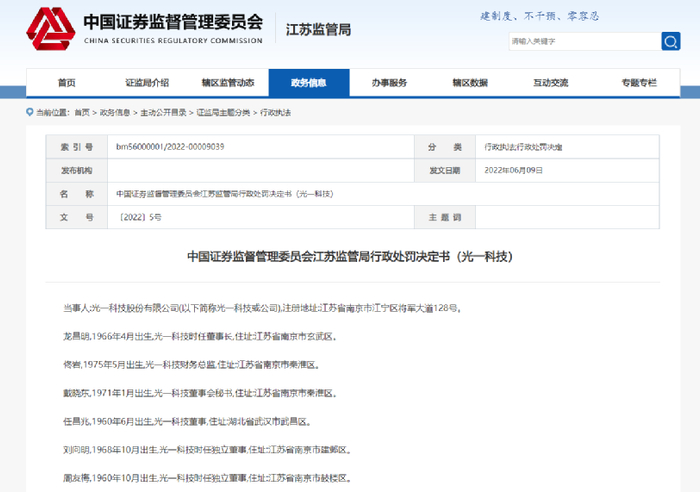Click breadcrumb link 证监局主题分类
The image size is (700, 492).
223,113
